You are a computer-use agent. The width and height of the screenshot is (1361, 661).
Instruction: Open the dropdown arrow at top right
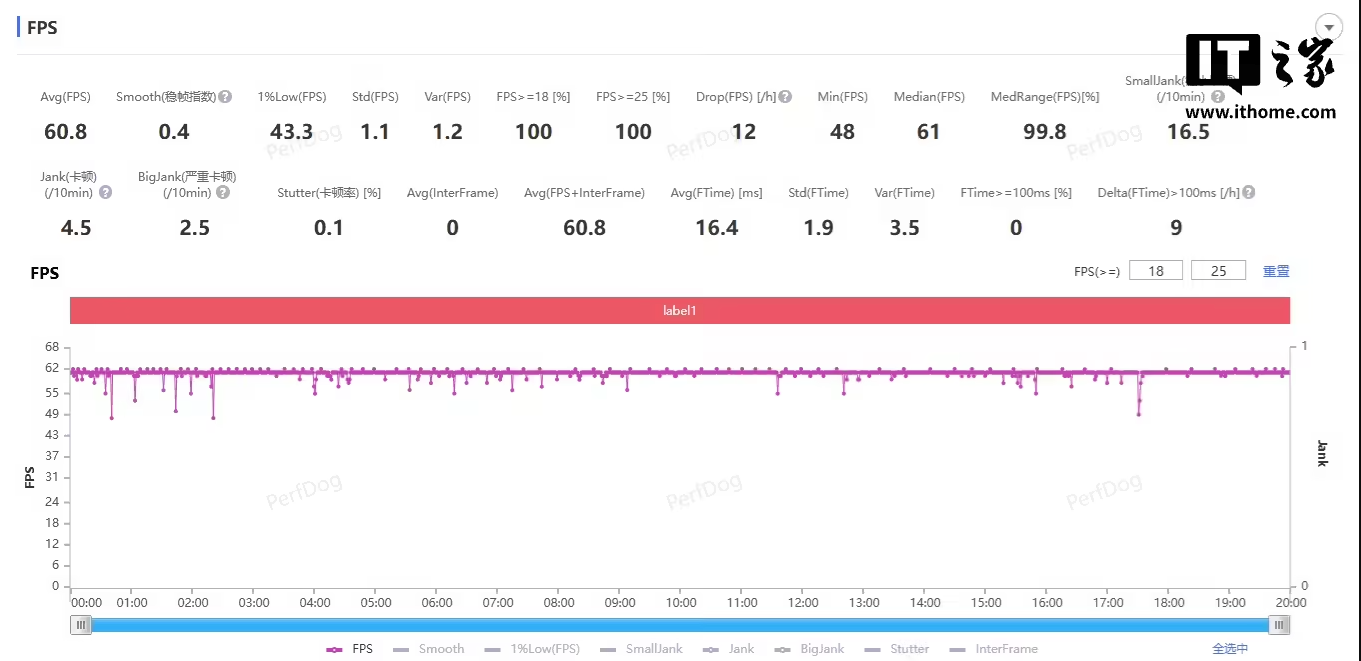click(x=1328, y=27)
